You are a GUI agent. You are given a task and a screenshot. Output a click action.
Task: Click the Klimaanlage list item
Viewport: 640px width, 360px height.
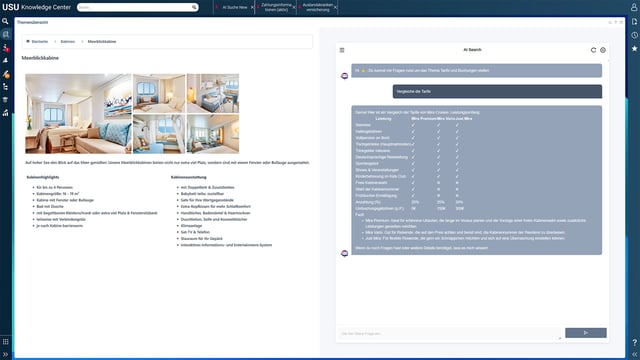click(x=191, y=226)
